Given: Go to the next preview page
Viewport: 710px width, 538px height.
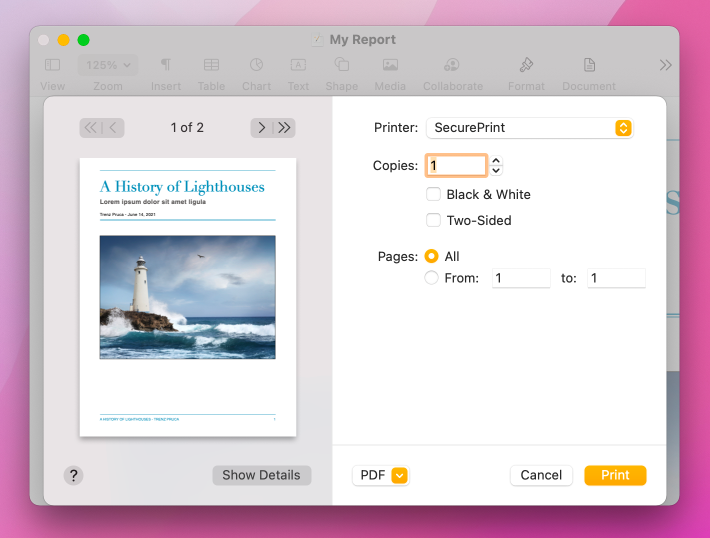Looking at the screenshot, I should [x=261, y=128].
